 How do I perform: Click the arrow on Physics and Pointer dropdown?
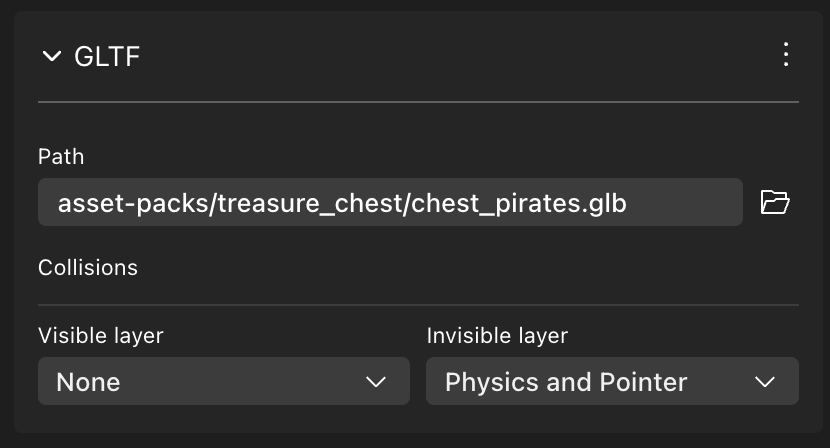click(x=765, y=382)
